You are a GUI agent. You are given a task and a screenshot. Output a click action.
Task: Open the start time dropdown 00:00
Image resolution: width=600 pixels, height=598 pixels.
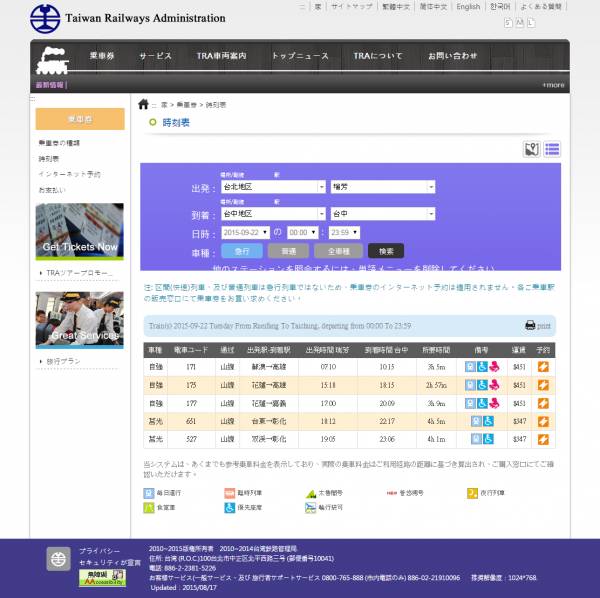pyautogui.click(x=303, y=233)
